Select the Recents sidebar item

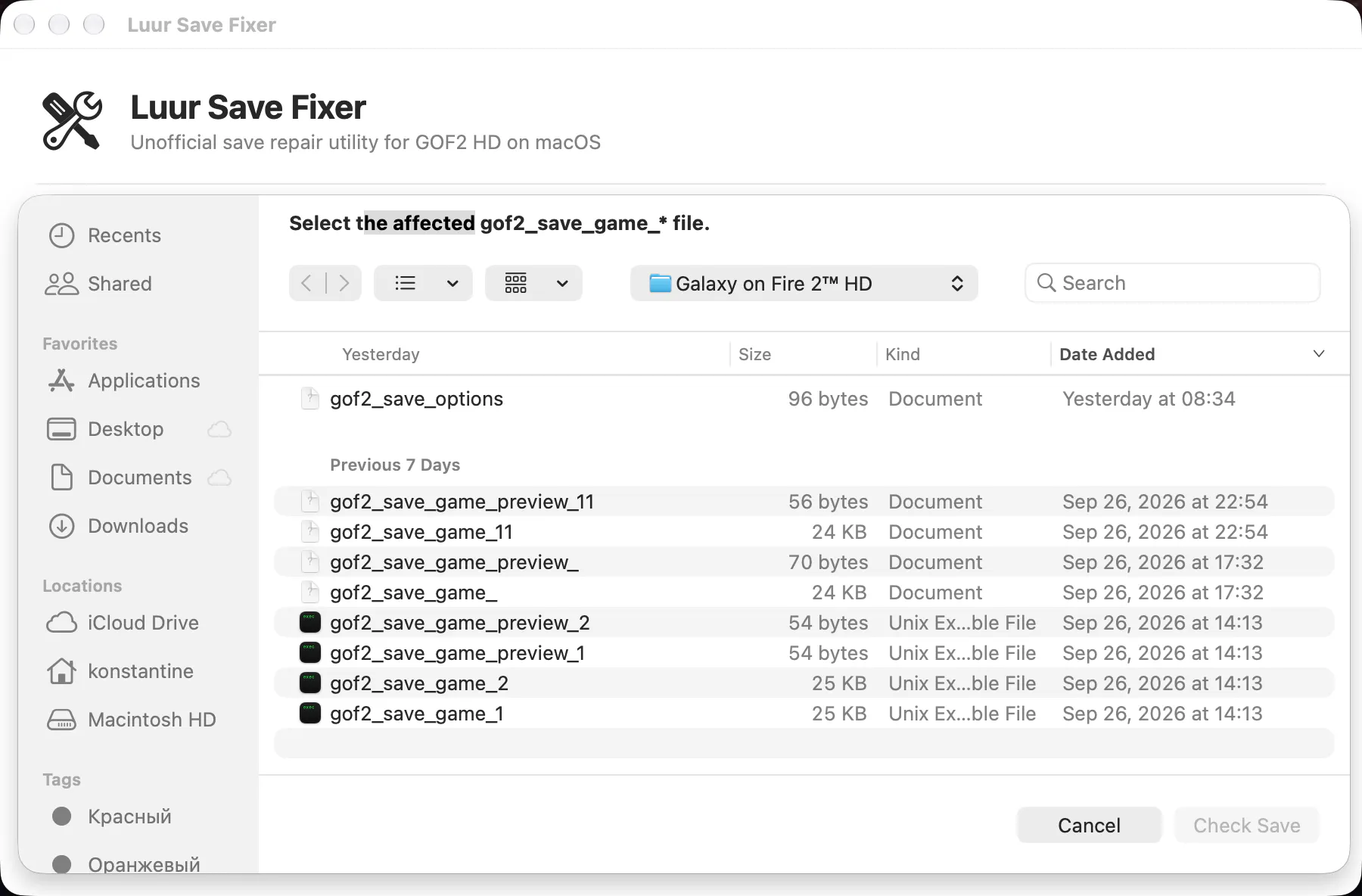click(x=125, y=235)
